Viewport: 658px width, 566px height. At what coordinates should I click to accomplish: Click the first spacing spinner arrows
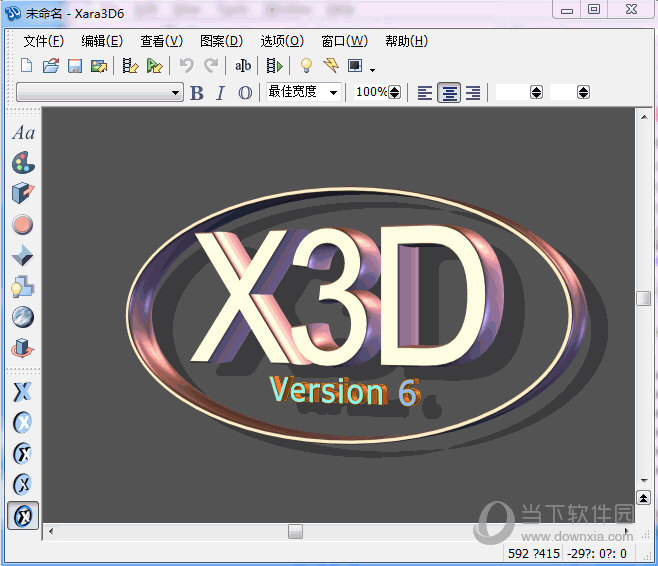(536, 92)
